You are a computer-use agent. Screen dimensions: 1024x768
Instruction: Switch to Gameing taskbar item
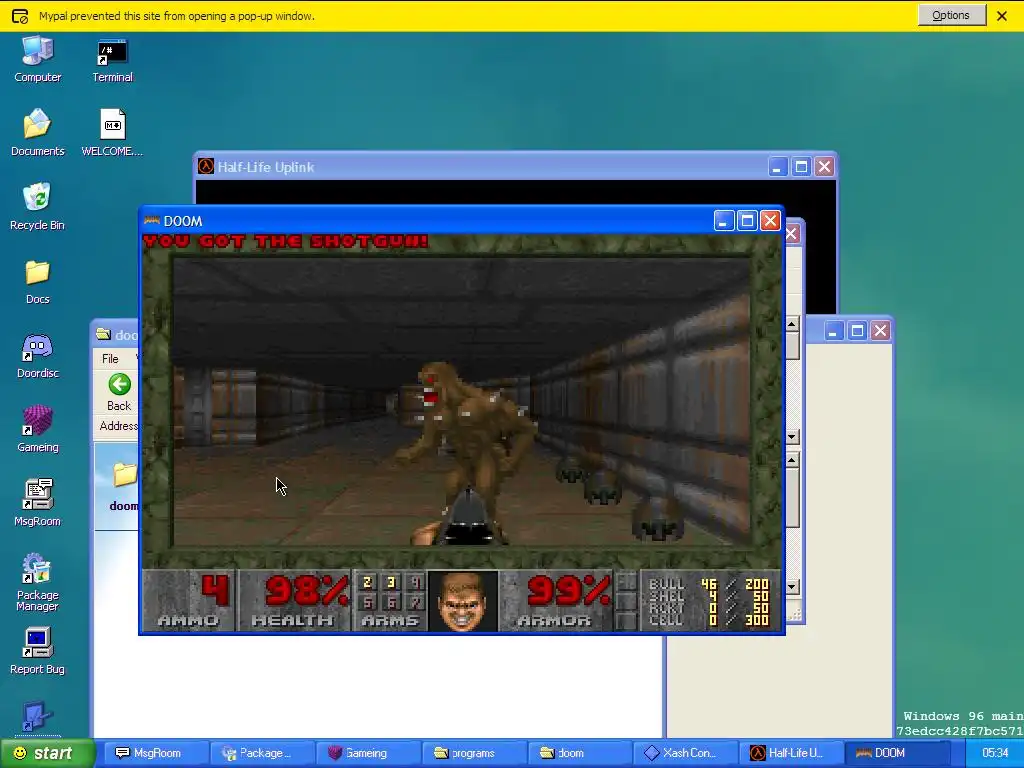(x=370, y=753)
